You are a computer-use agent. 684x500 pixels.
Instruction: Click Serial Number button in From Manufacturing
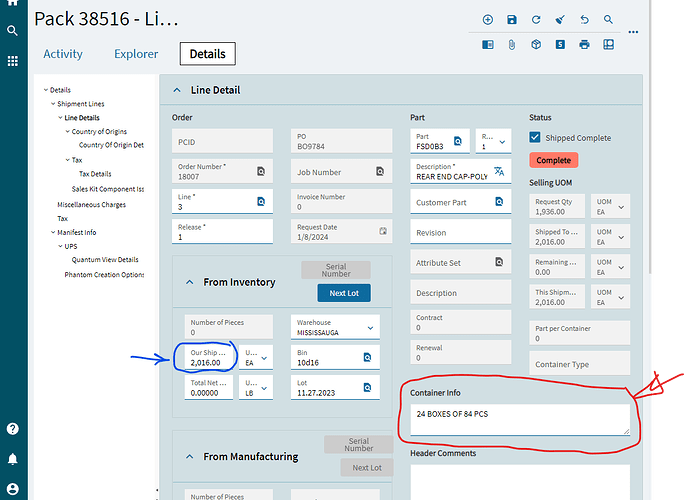click(359, 445)
